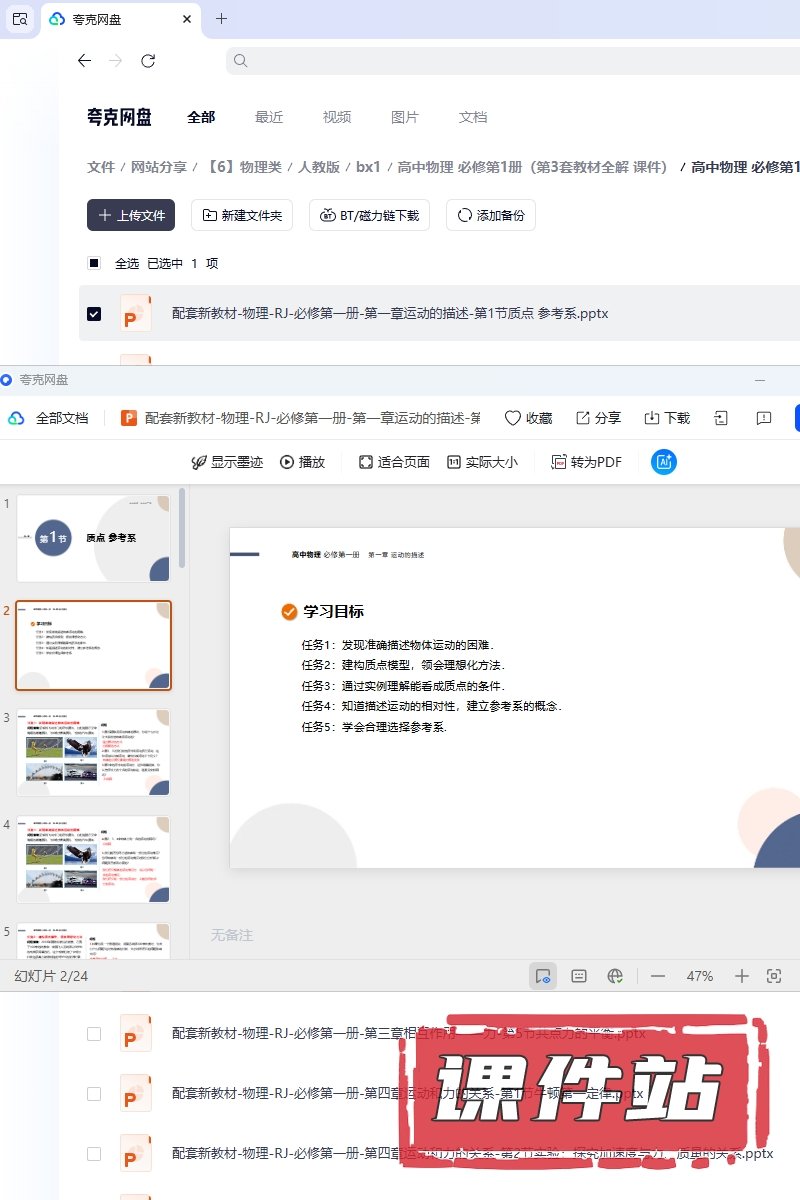Start slideshow with 播放 button
The image size is (800, 1200).
click(302, 462)
